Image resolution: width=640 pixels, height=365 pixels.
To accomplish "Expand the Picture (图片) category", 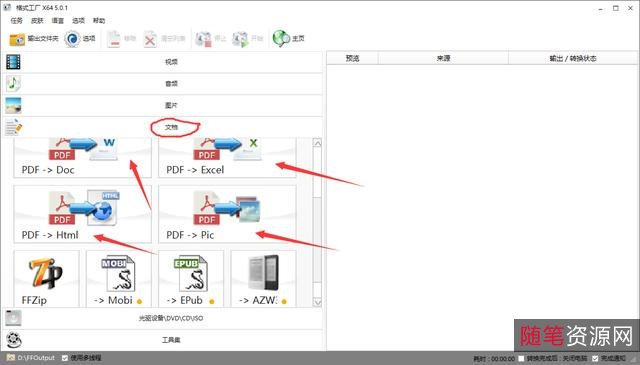I will pos(162,105).
